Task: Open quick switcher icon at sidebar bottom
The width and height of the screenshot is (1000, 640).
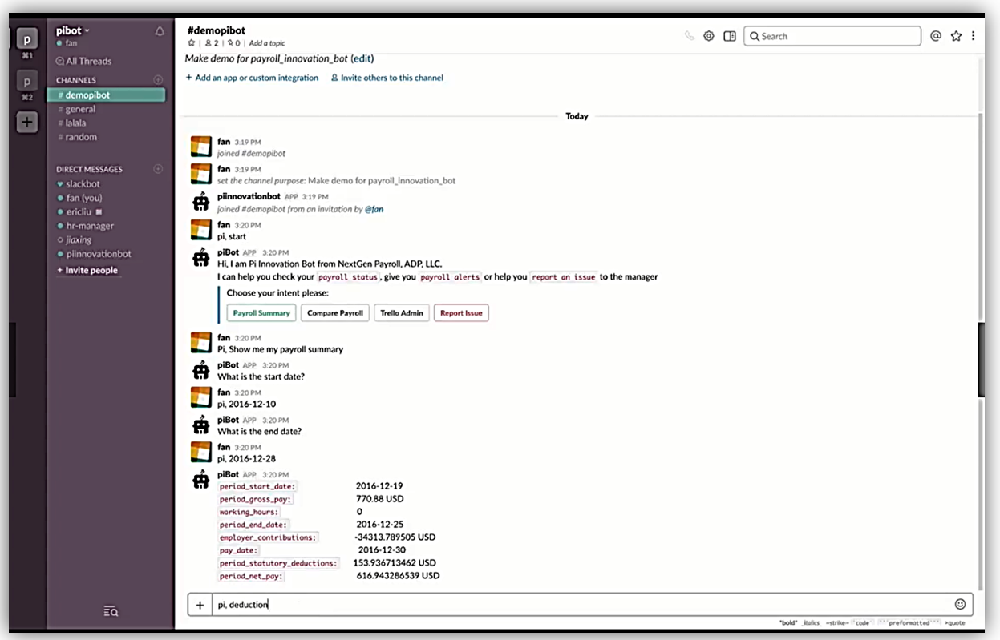Action: (110, 611)
